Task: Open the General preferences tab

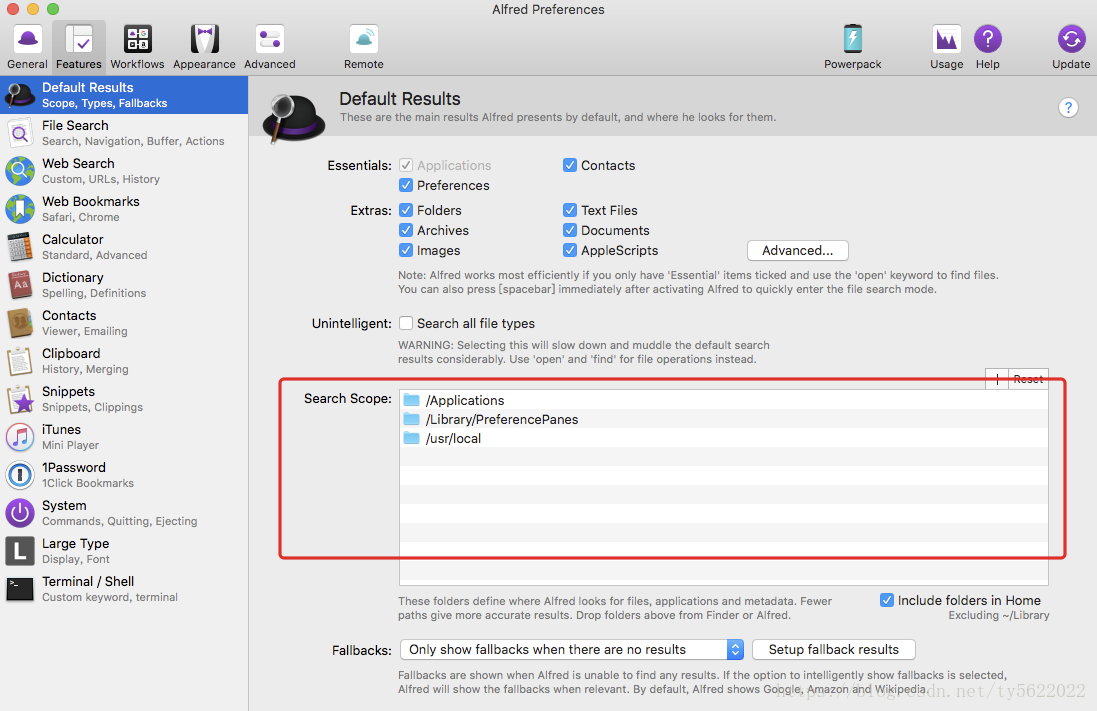Action: (x=27, y=47)
